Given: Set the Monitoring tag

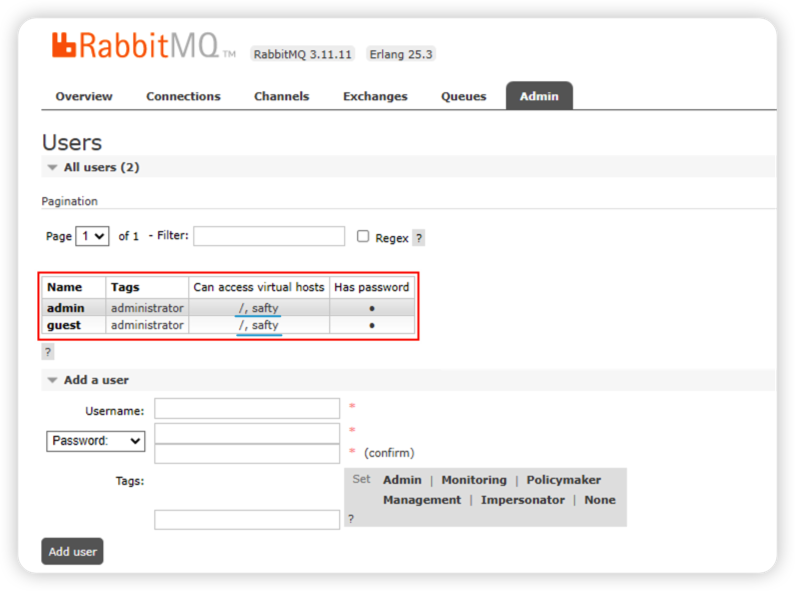Looking at the screenshot, I should click(474, 480).
